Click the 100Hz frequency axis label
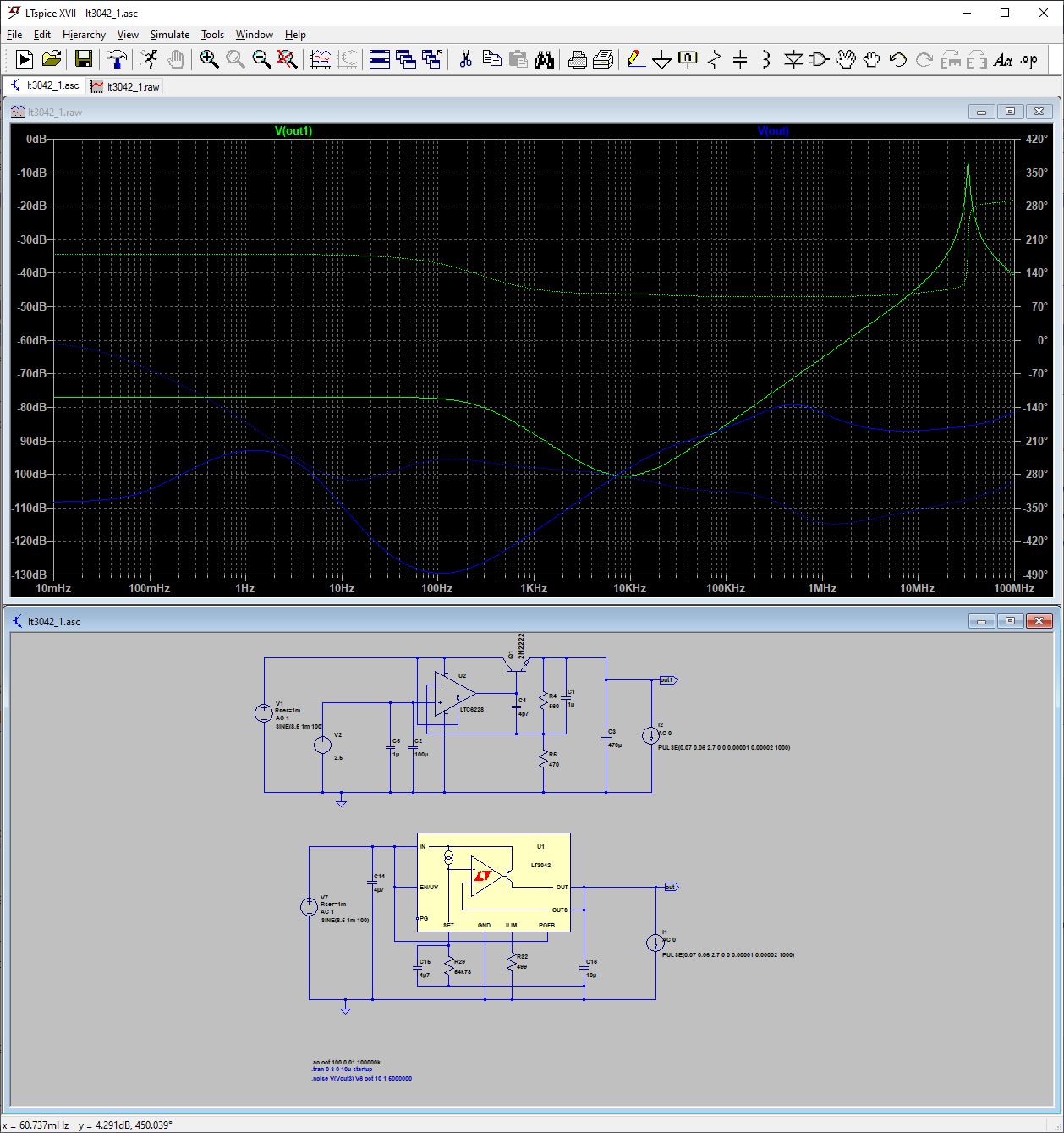The height and width of the screenshot is (1133, 1064). pyautogui.click(x=437, y=588)
